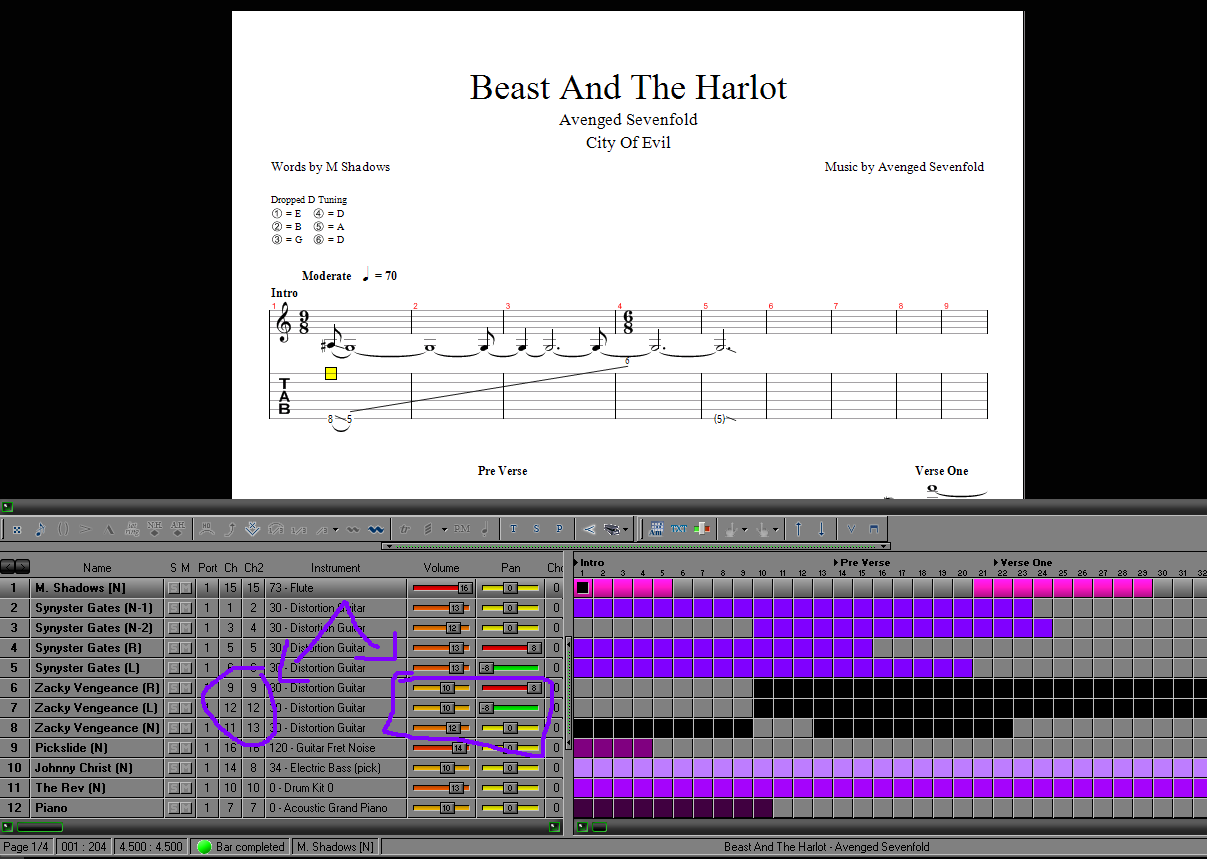Viewport: 1207px width, 859px height.
Task: Open the wah effect dropdown arrow
Action: pos(625,529)
